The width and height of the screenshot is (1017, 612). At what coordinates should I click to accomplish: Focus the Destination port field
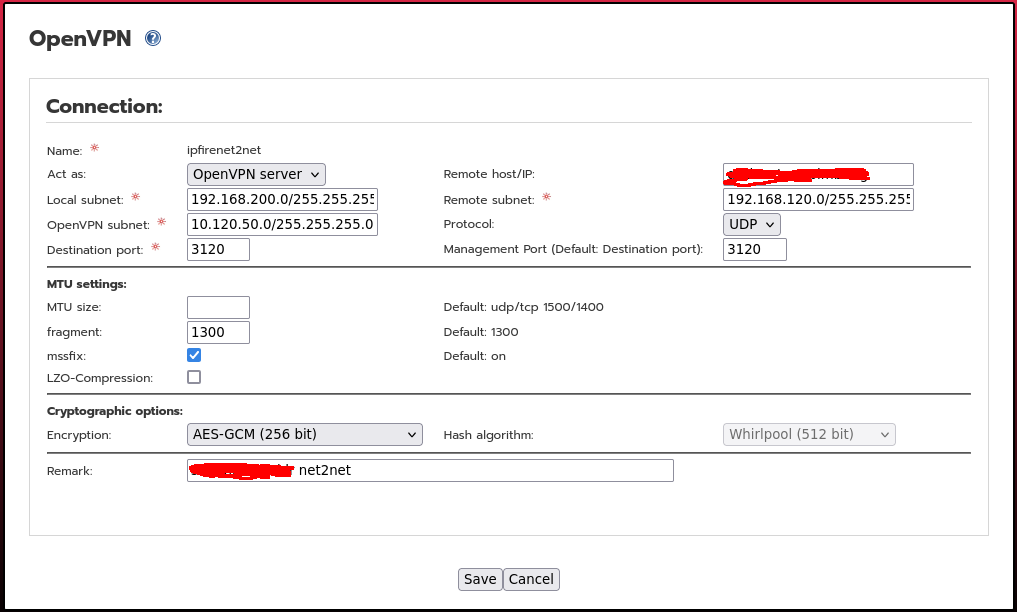coord(219,250)
